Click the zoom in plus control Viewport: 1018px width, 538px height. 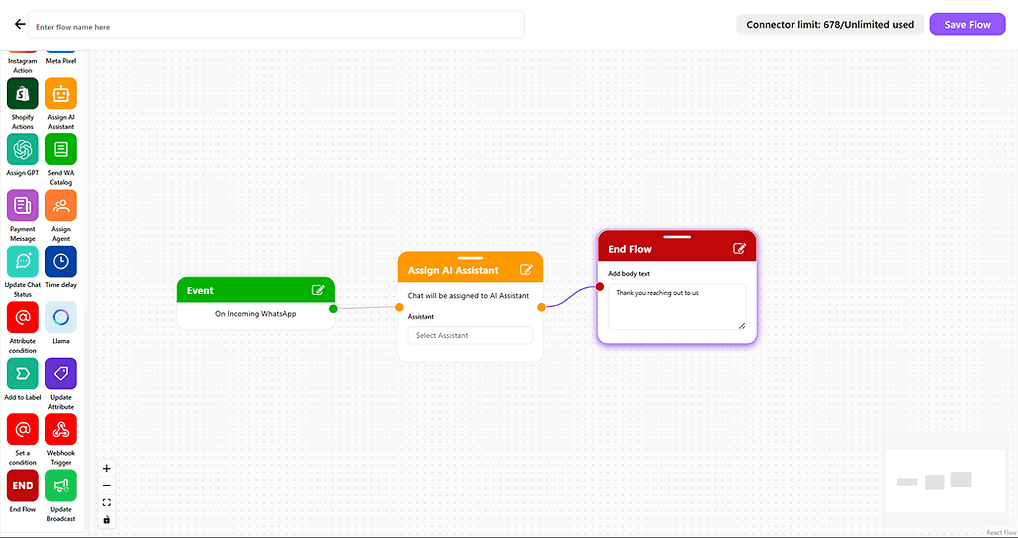tap(107, 469)
